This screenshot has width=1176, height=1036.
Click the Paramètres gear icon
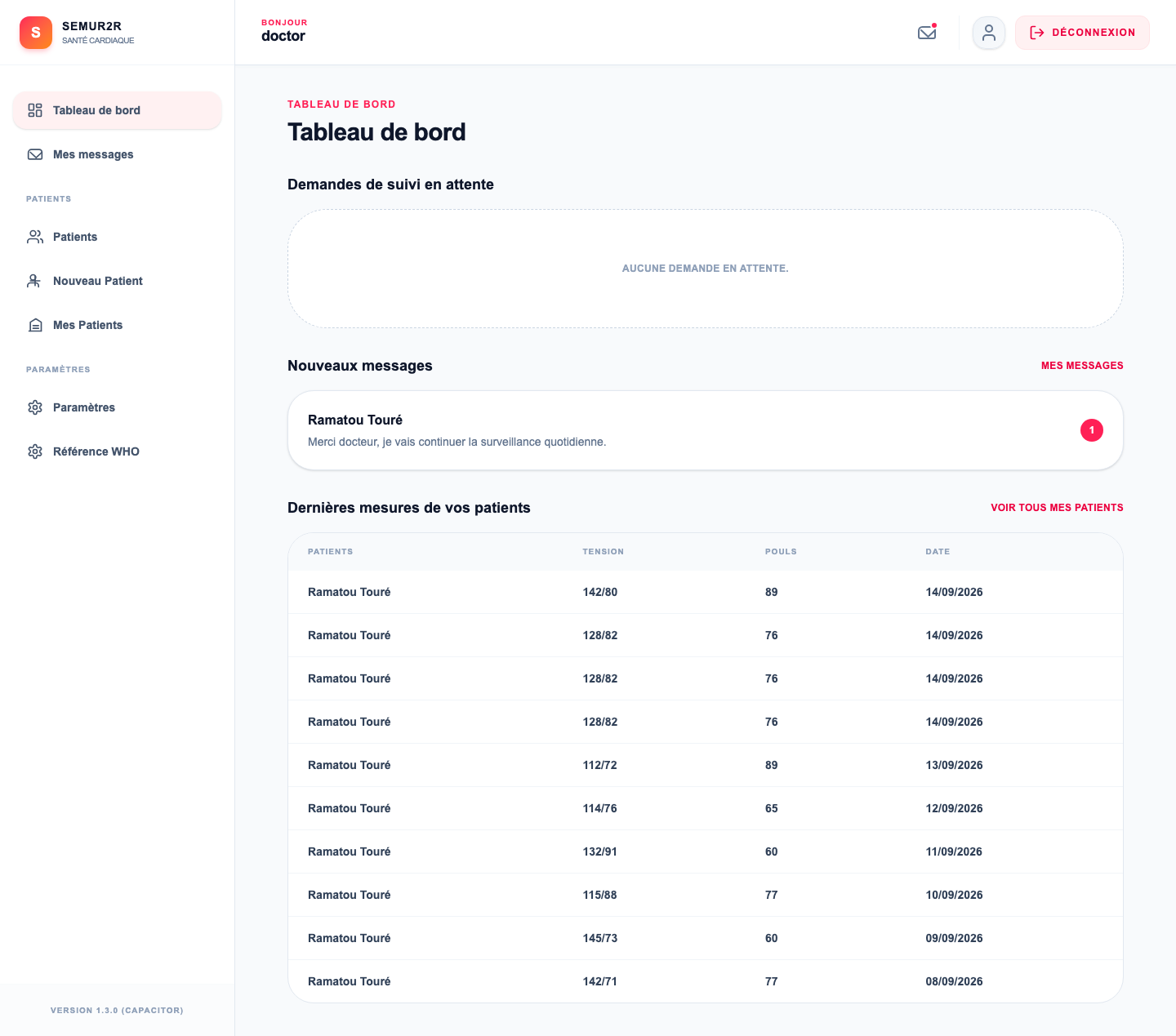(x=35, y=407)
